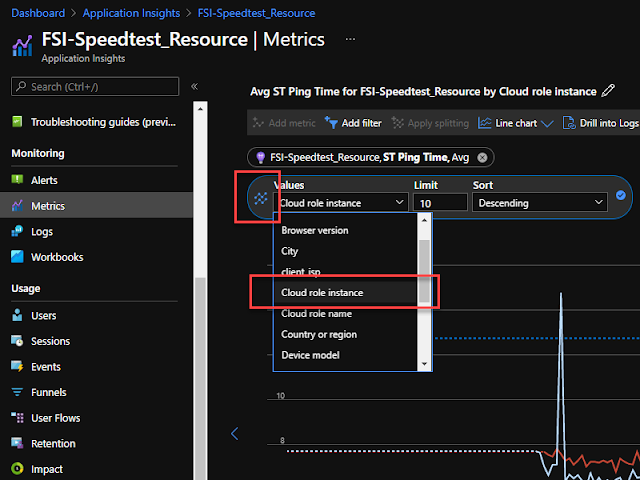Click the splitting icon left of Values

[x=260, y=198]
